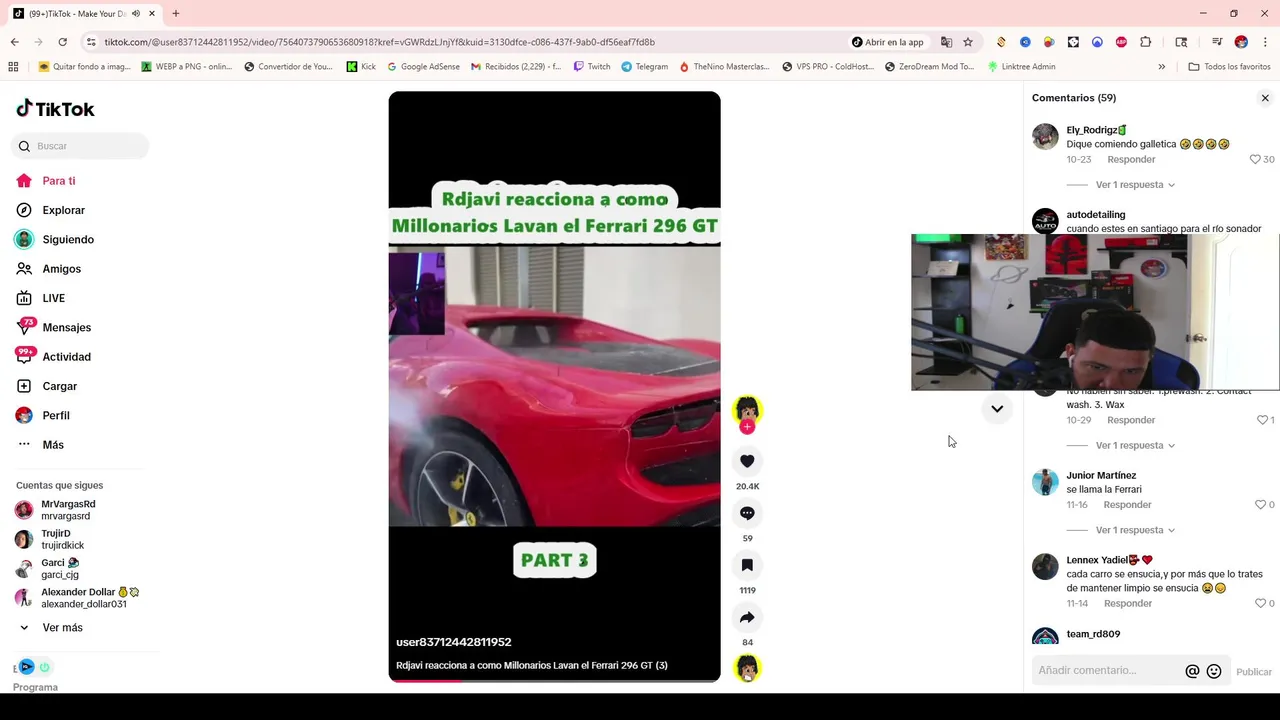
Task: Insert mention with @ icon
Action: [1192, 672]
